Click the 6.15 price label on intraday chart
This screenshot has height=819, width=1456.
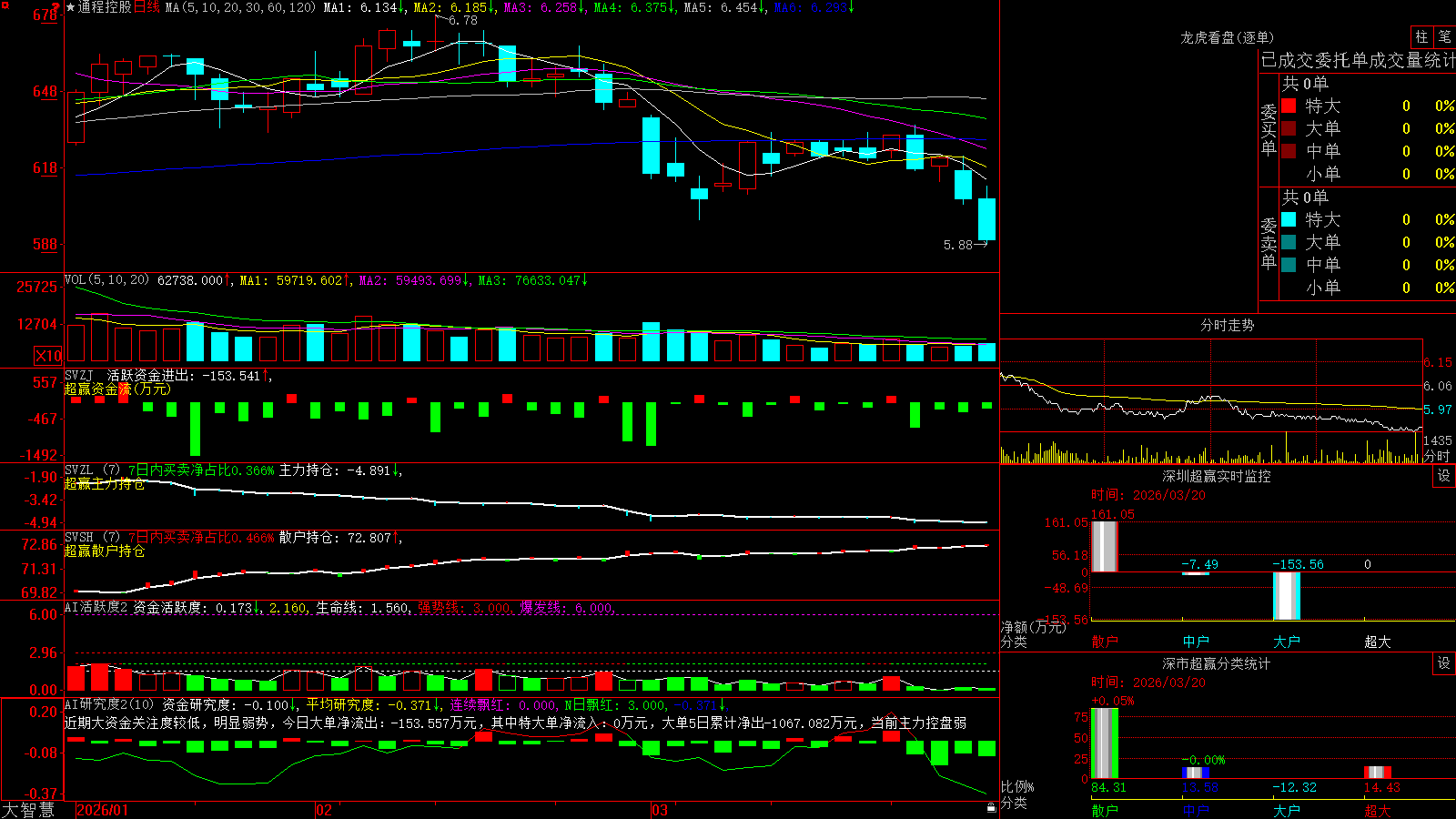(x=1438, y=362)
